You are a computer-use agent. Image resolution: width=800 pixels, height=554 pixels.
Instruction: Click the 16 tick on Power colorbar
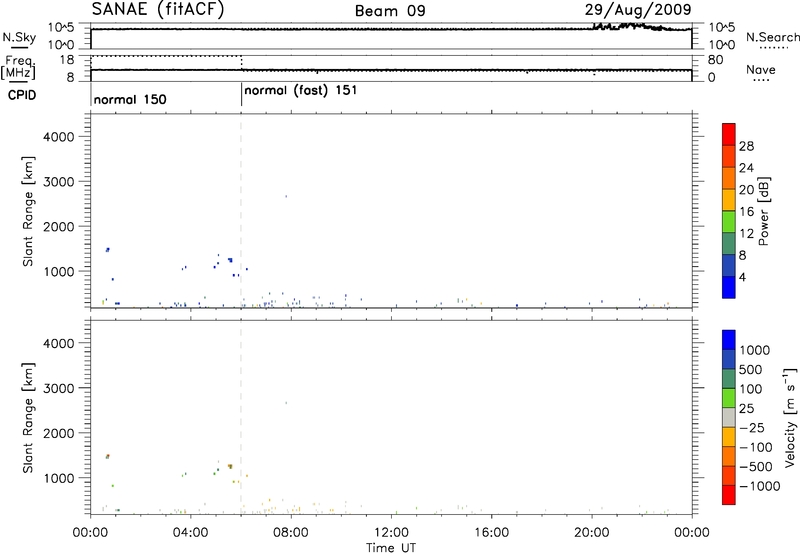tap(746, 212)
